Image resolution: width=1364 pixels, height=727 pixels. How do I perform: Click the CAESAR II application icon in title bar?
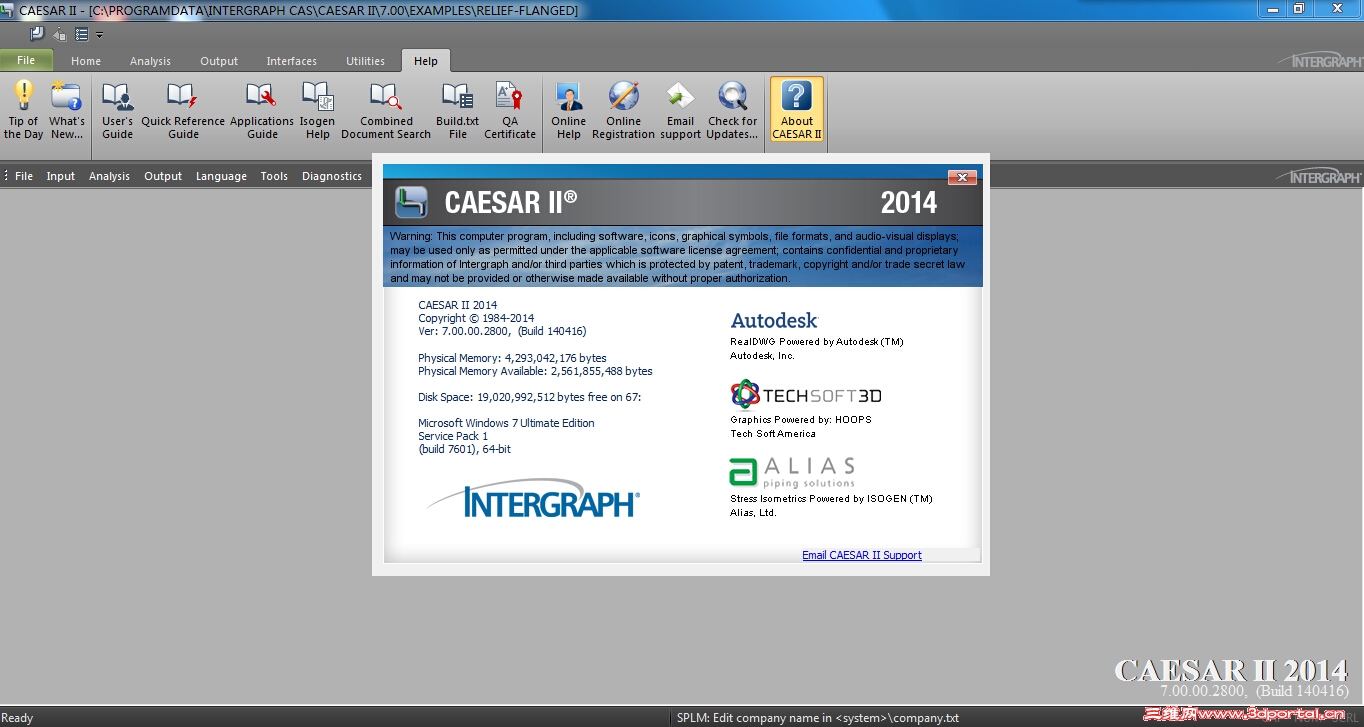[9, 10]
